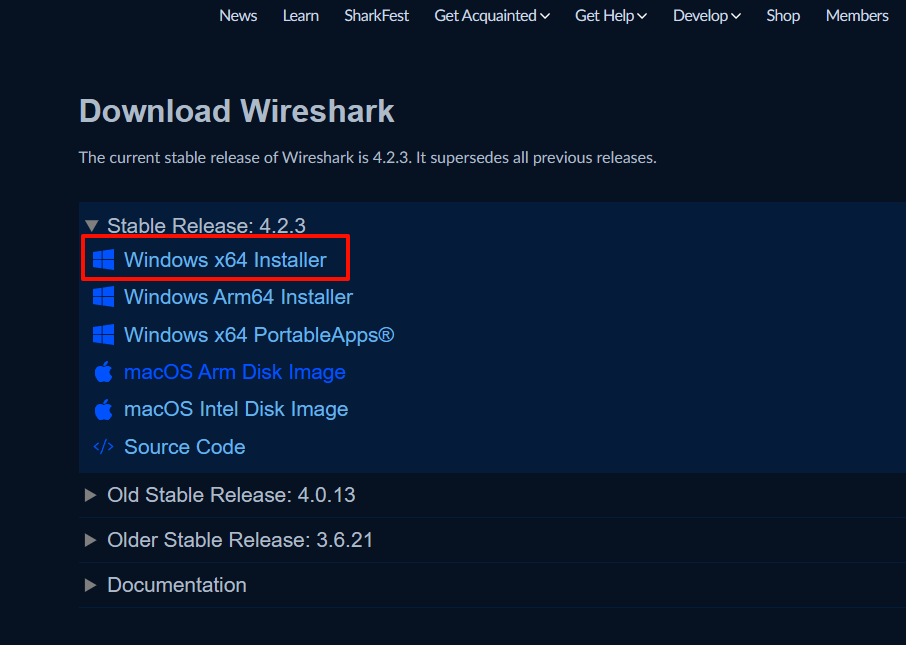Open the Shop page
906x645 pixels.
tap(783, 16)
